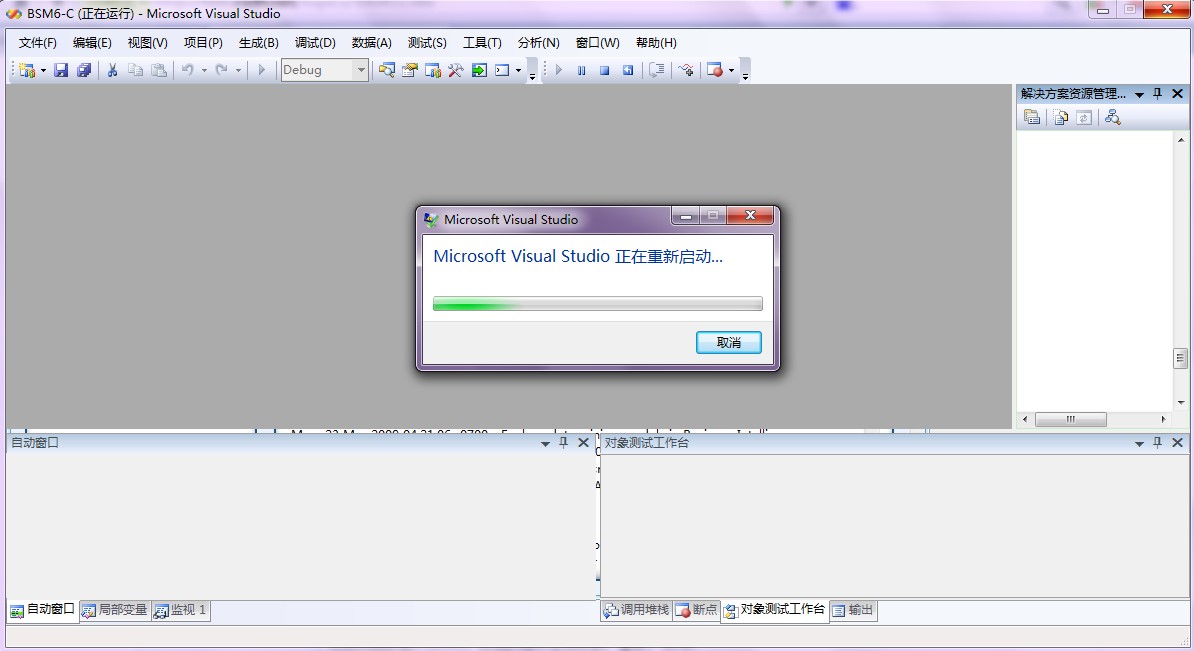Open debug toolbar overflow options arrow

tap(745, 71)
